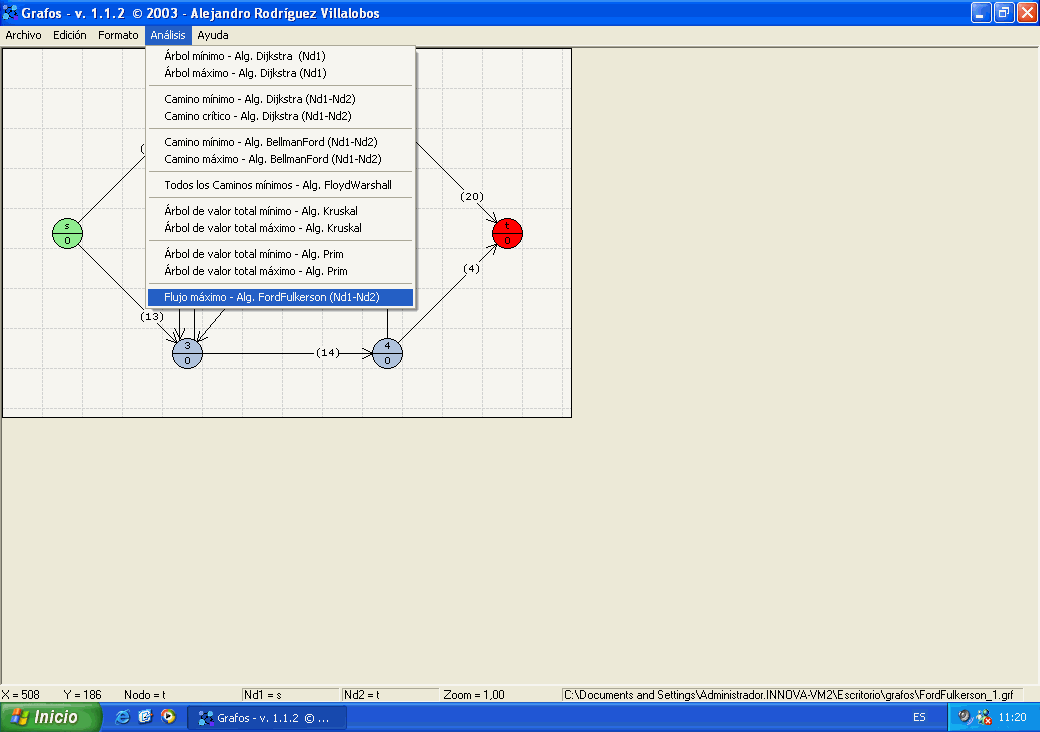The image size is (1040, 732).
Task: Select Camino crítico Dijkstra option
Action: 257,116
